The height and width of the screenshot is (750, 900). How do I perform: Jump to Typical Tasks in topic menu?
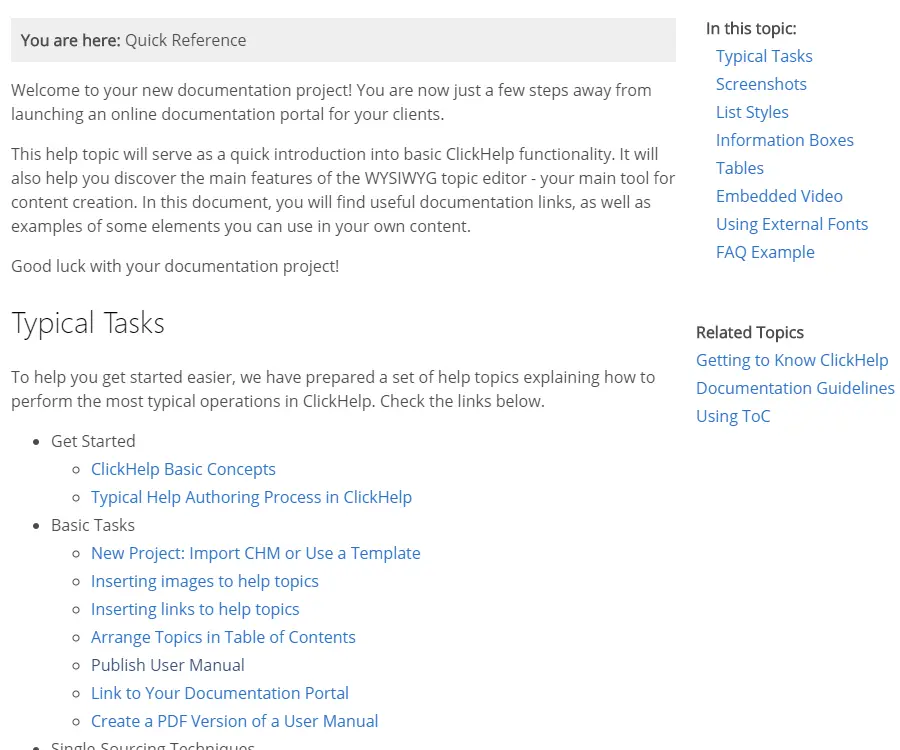764,56
